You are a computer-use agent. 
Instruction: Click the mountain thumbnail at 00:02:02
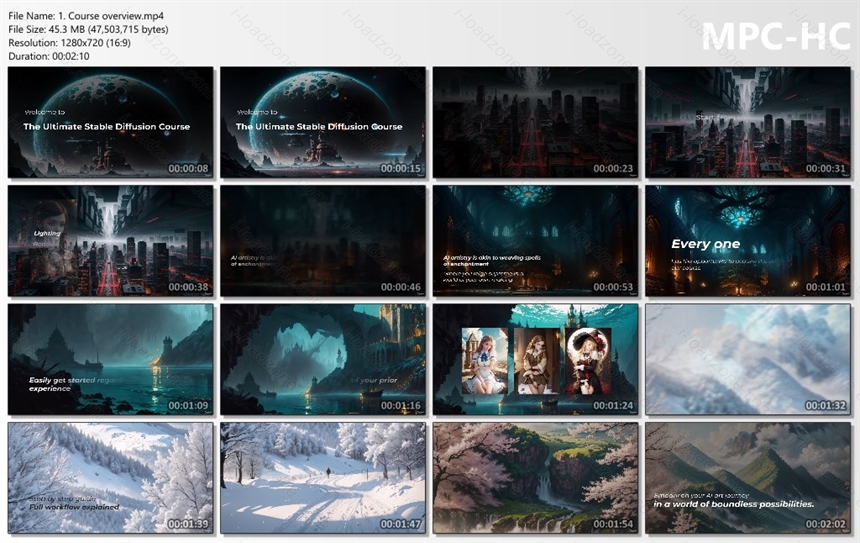[748, 478]
